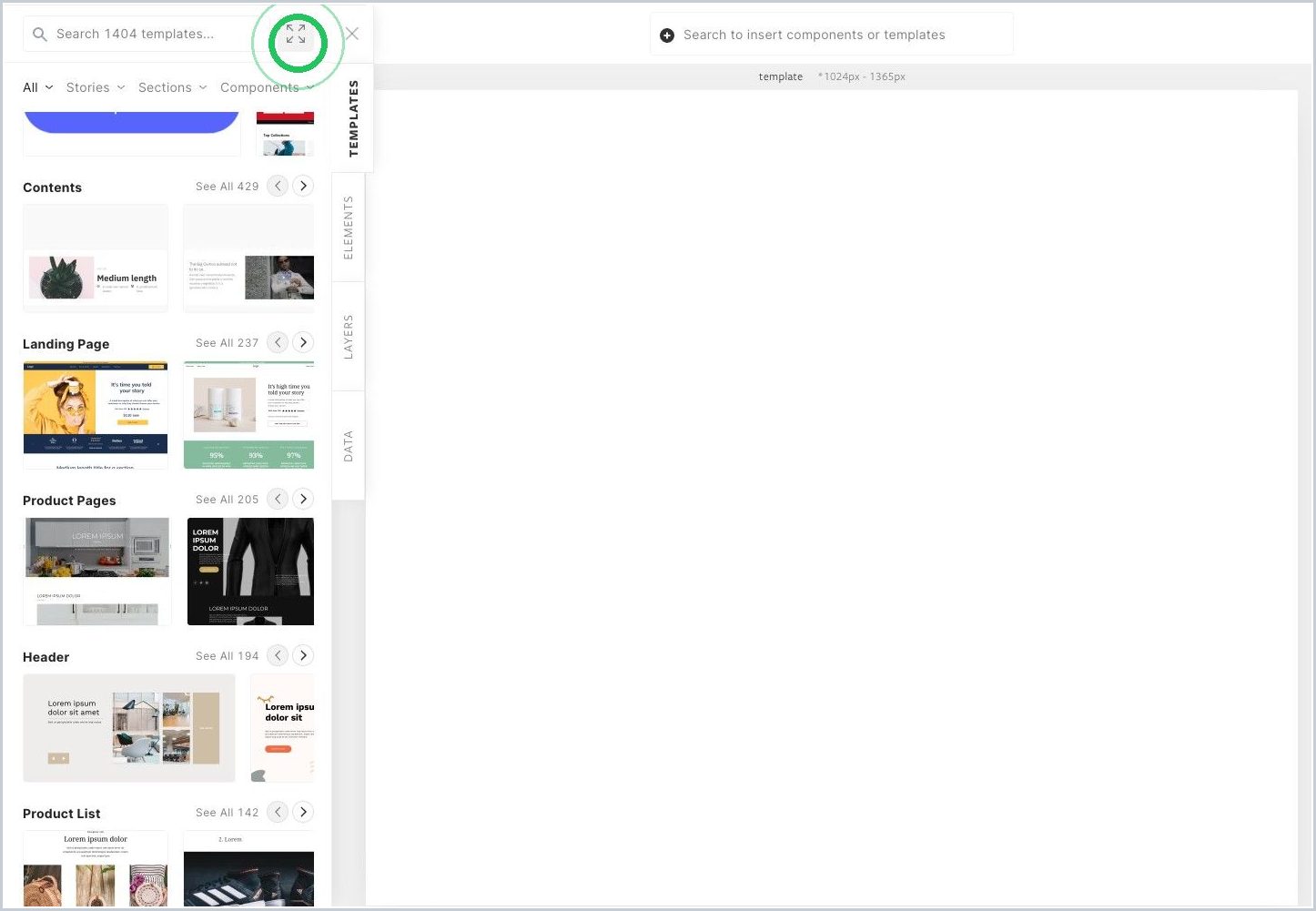The width and height of the screenshot is (1316, 911).
Task: Click the Product Pages section heading
Action: pyautogui.click(x=69, y=501)
